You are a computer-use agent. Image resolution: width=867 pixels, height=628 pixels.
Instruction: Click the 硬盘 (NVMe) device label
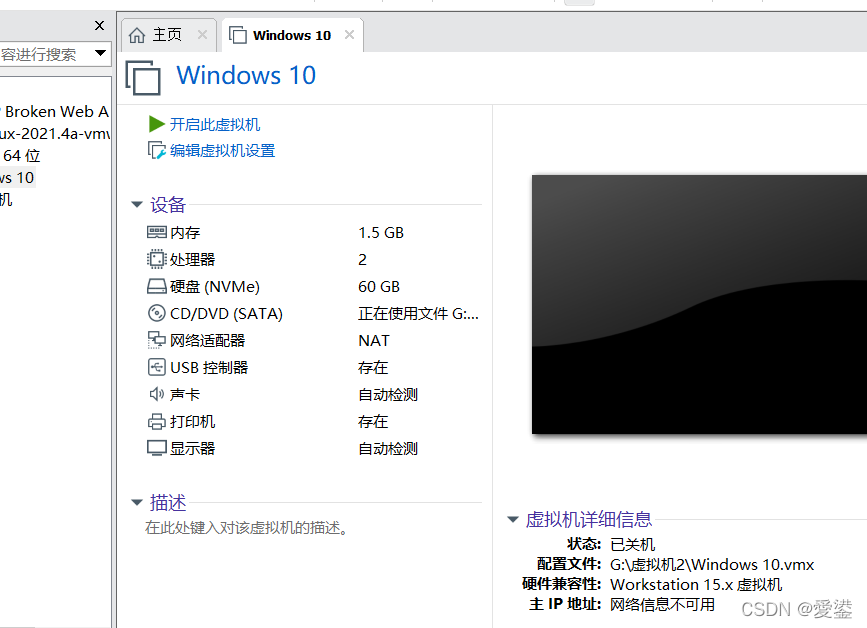[x=215, y=287]
